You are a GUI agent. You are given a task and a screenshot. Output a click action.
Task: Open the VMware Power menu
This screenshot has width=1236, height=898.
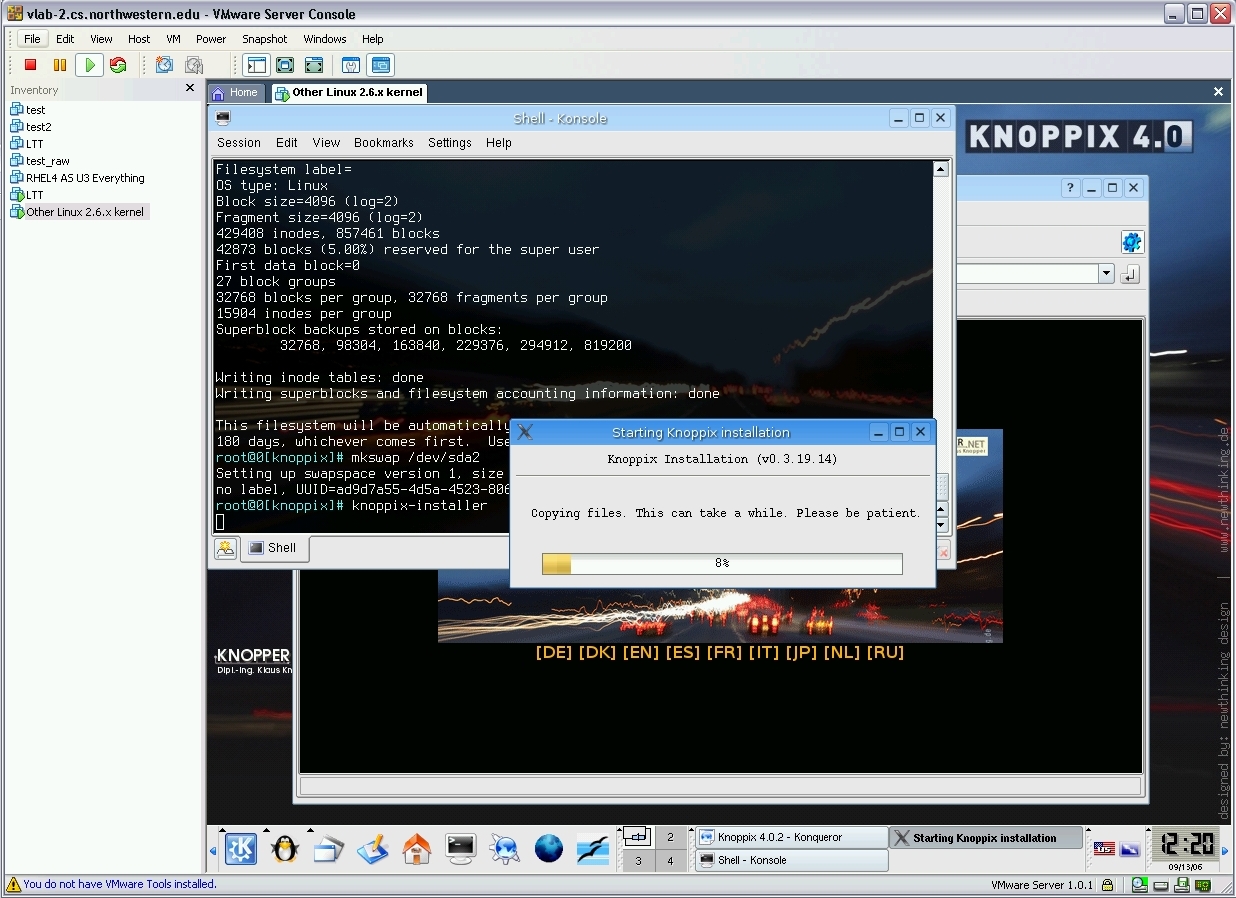[x=211, y=39]
